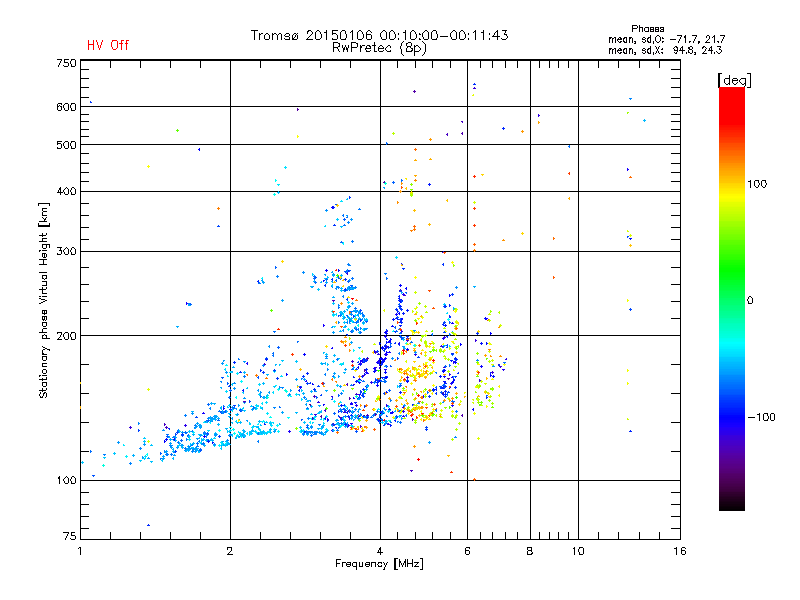Click the y-axis tick label '400'
Image resolution: width=800 pixels, height=600 pixels.
click(x=66, y=192)
